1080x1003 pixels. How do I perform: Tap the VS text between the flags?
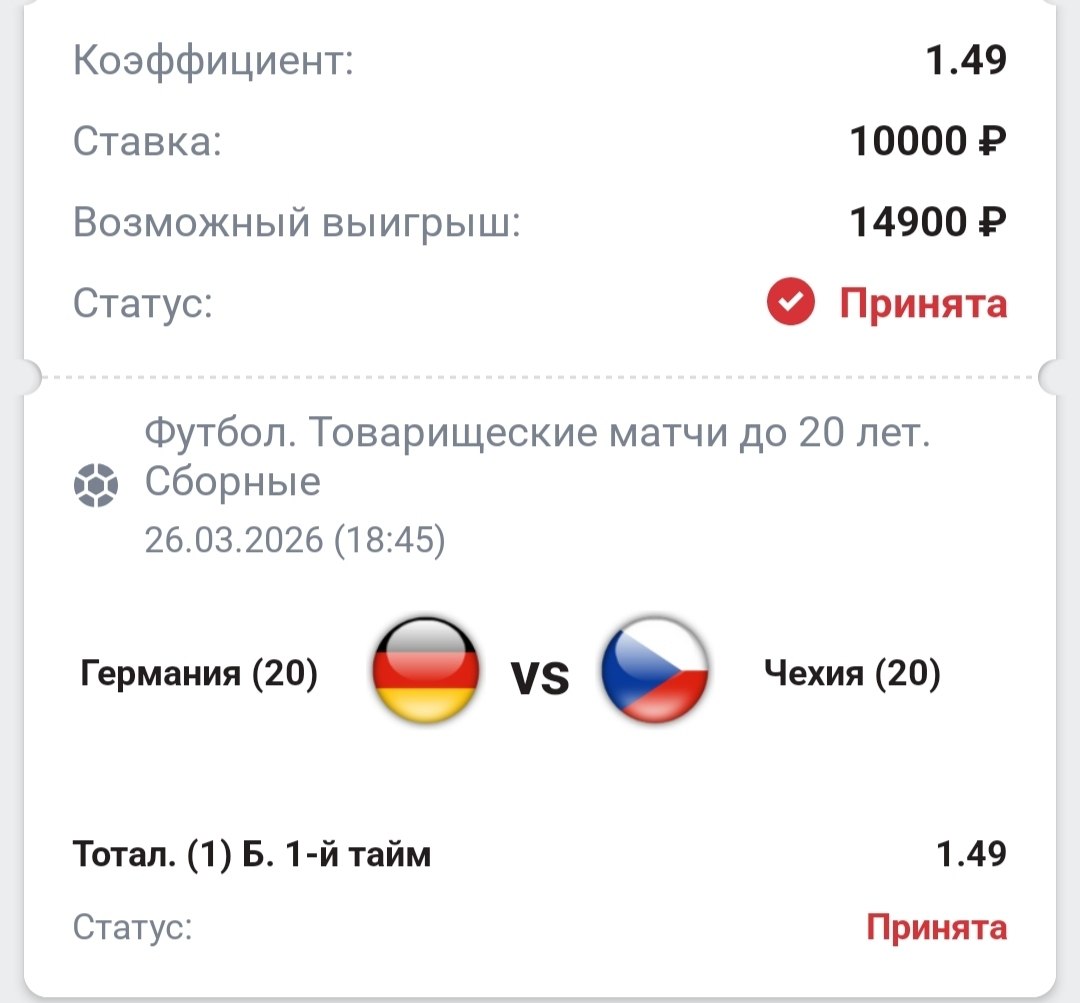click(x=540, y=680)
